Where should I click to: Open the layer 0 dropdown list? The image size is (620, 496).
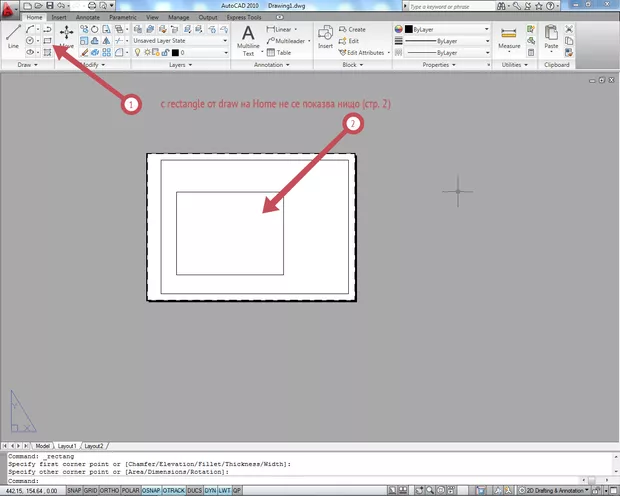pos(226,53)
